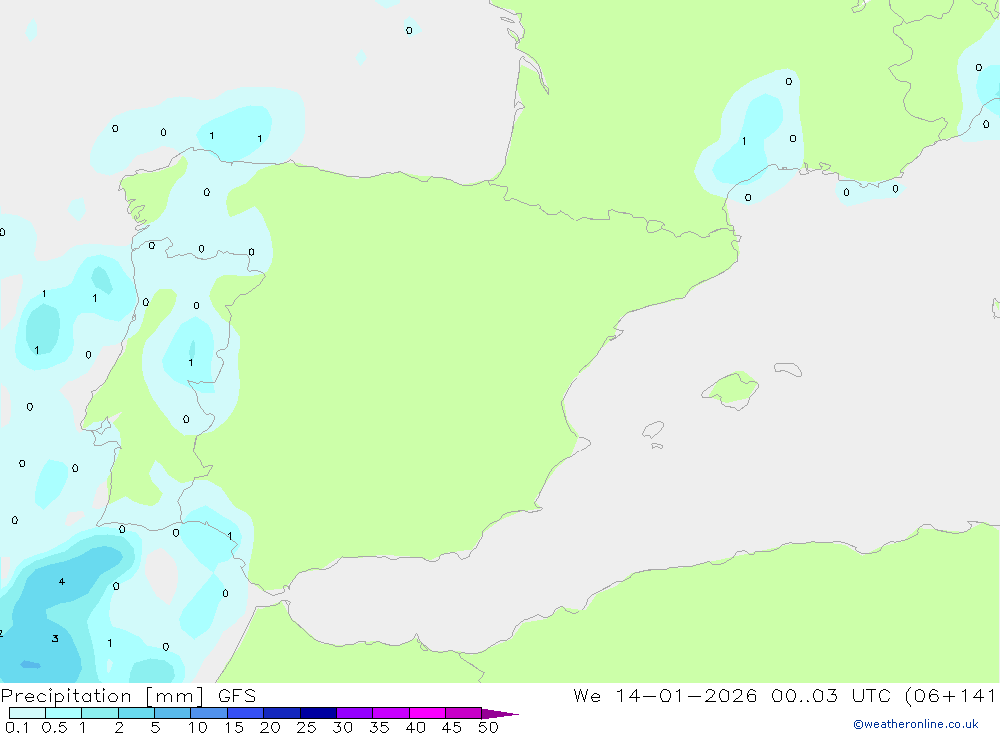1000x733 pixels.
Task: Pick the bright magenta legend swatch after 40
Action: (x=427, y=713)
